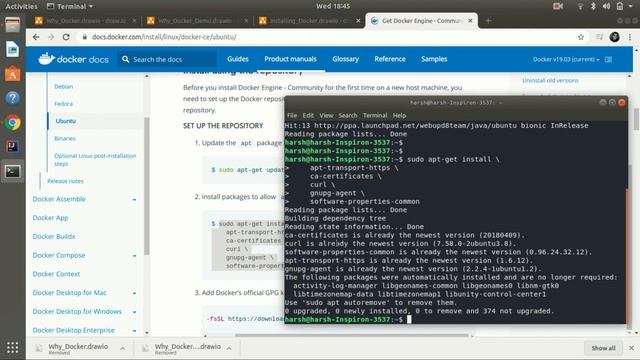Viewport: 640px width, 360px height.
Task: Click the browser address bar URL
Action: click(164, 37)
